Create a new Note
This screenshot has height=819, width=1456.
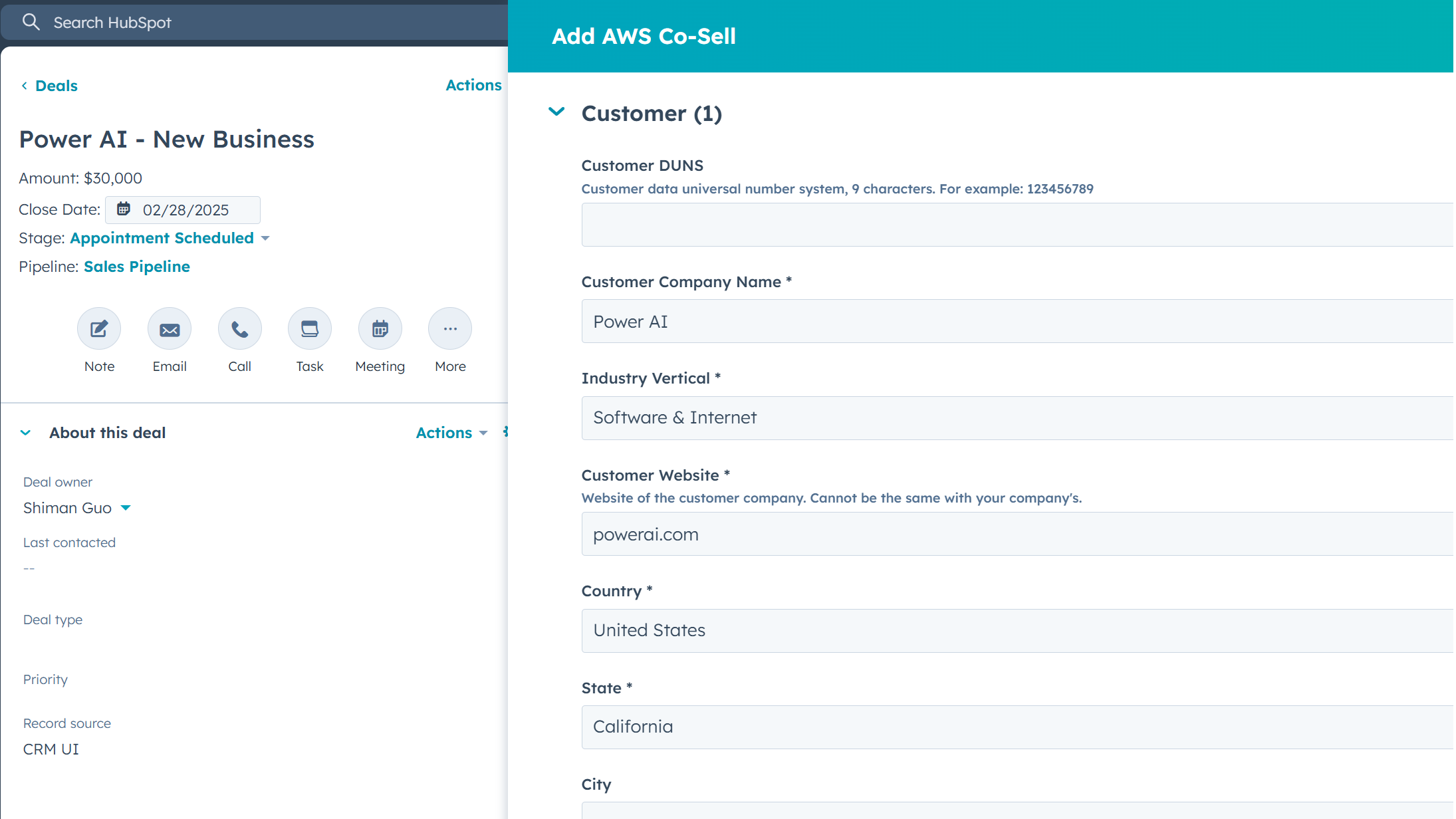(x=98, y=328)
